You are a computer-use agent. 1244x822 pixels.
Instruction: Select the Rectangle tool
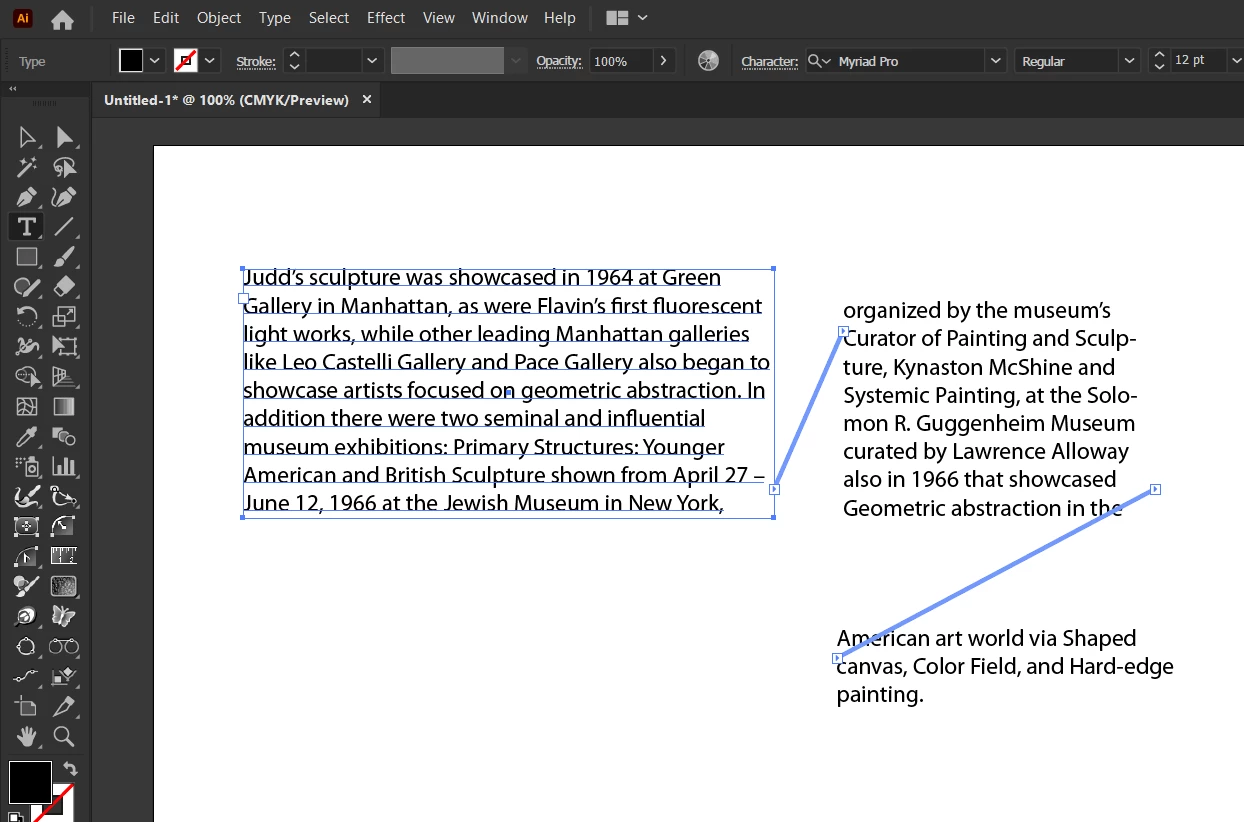click(27, 257)
